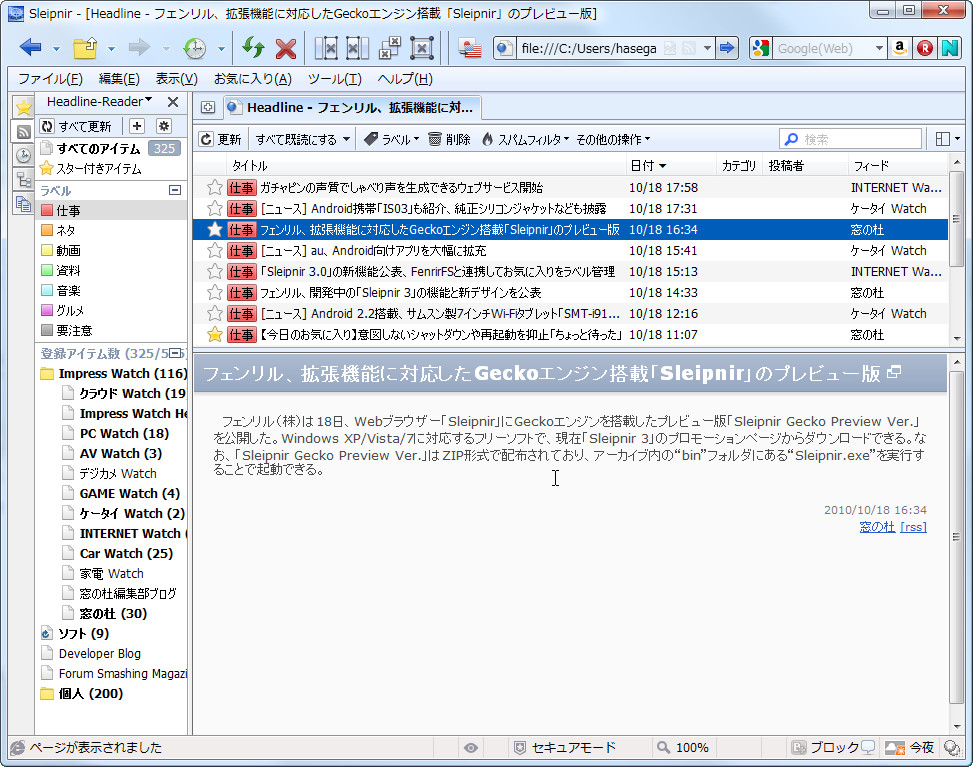Open the history clock sidebar panel
The height and width of the screenshot is (767, 973).
24,155
